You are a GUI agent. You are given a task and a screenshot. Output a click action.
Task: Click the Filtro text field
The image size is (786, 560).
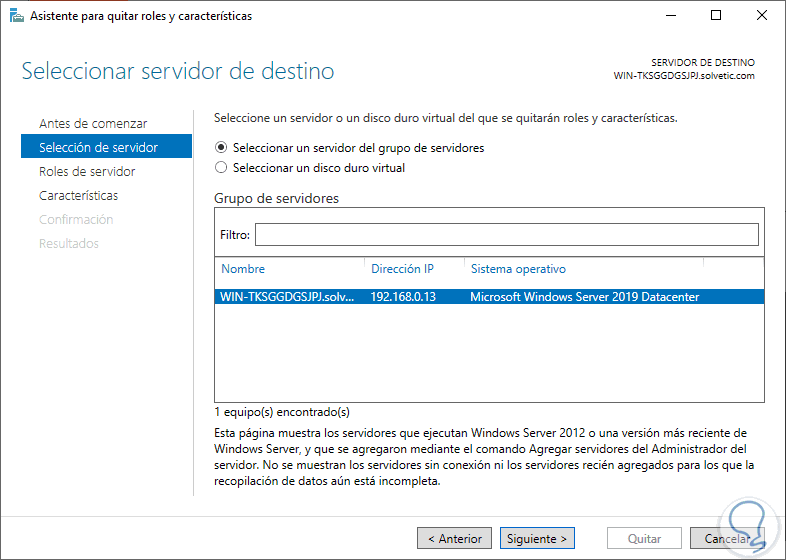506,235
